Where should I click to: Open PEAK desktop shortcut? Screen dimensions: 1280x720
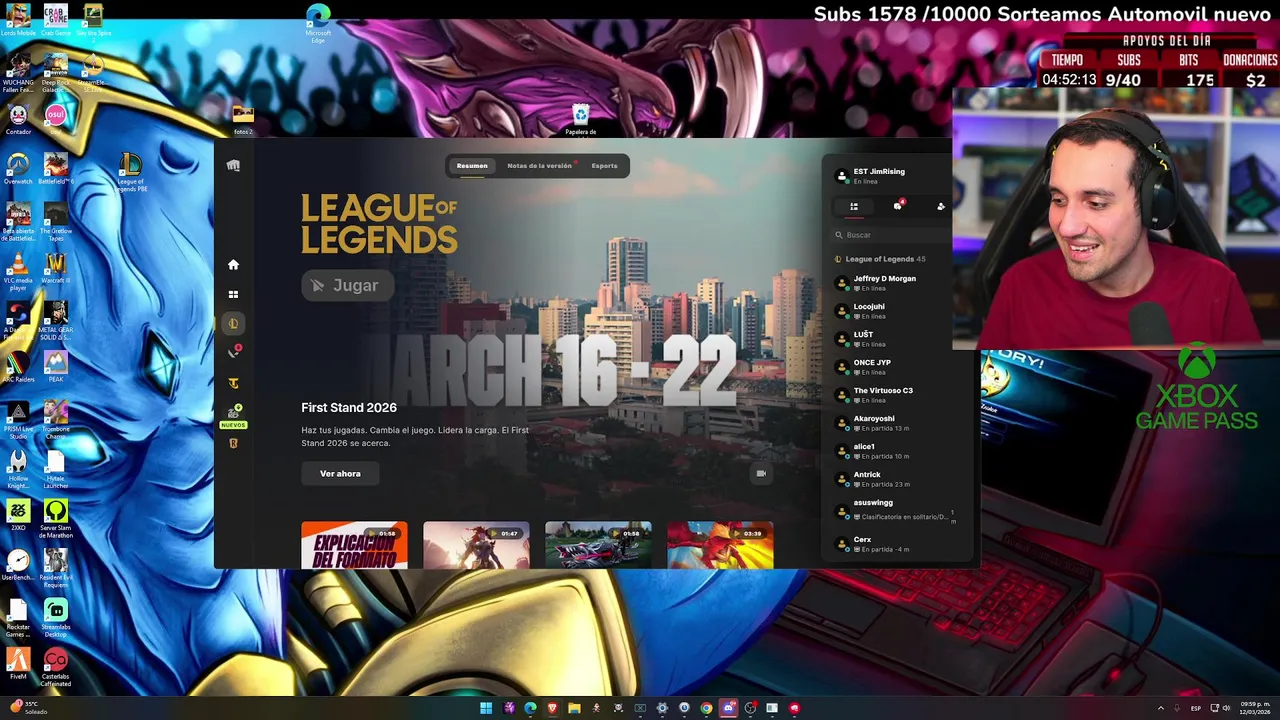(56, 366)
